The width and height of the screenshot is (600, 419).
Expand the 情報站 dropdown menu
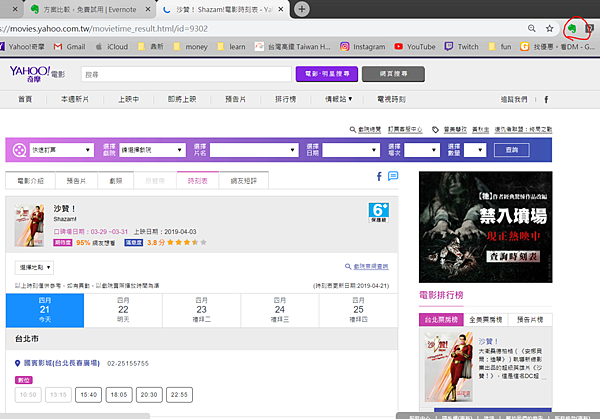point(339,99)
